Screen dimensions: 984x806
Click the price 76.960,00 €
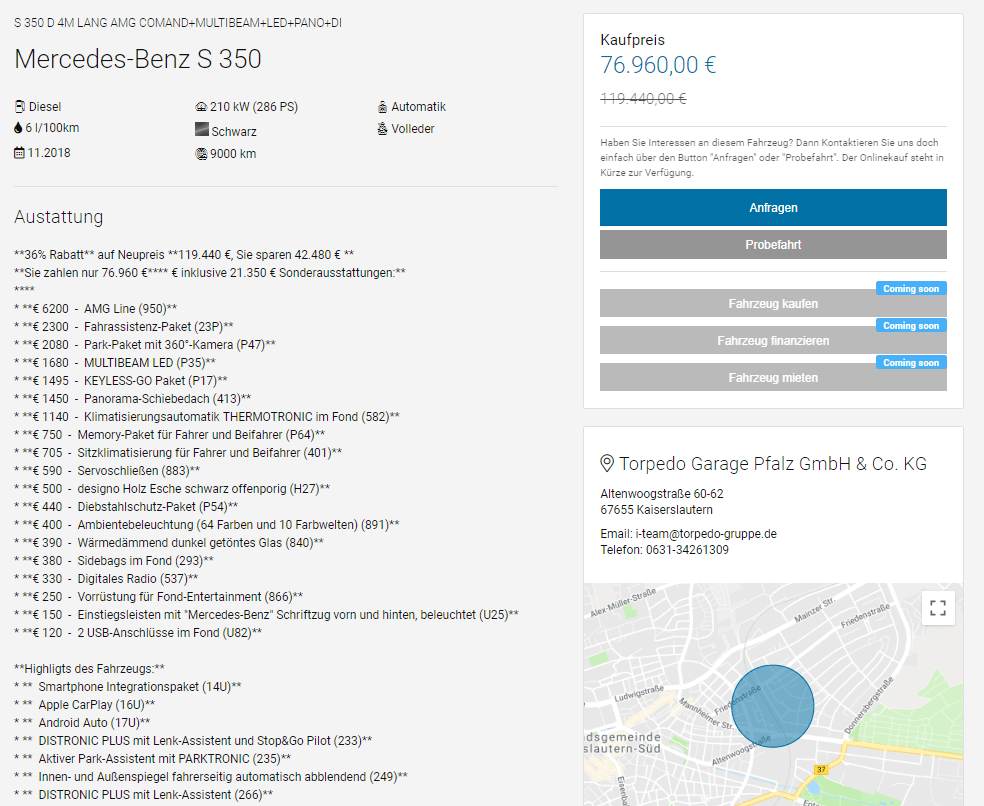tap(658, 65)
